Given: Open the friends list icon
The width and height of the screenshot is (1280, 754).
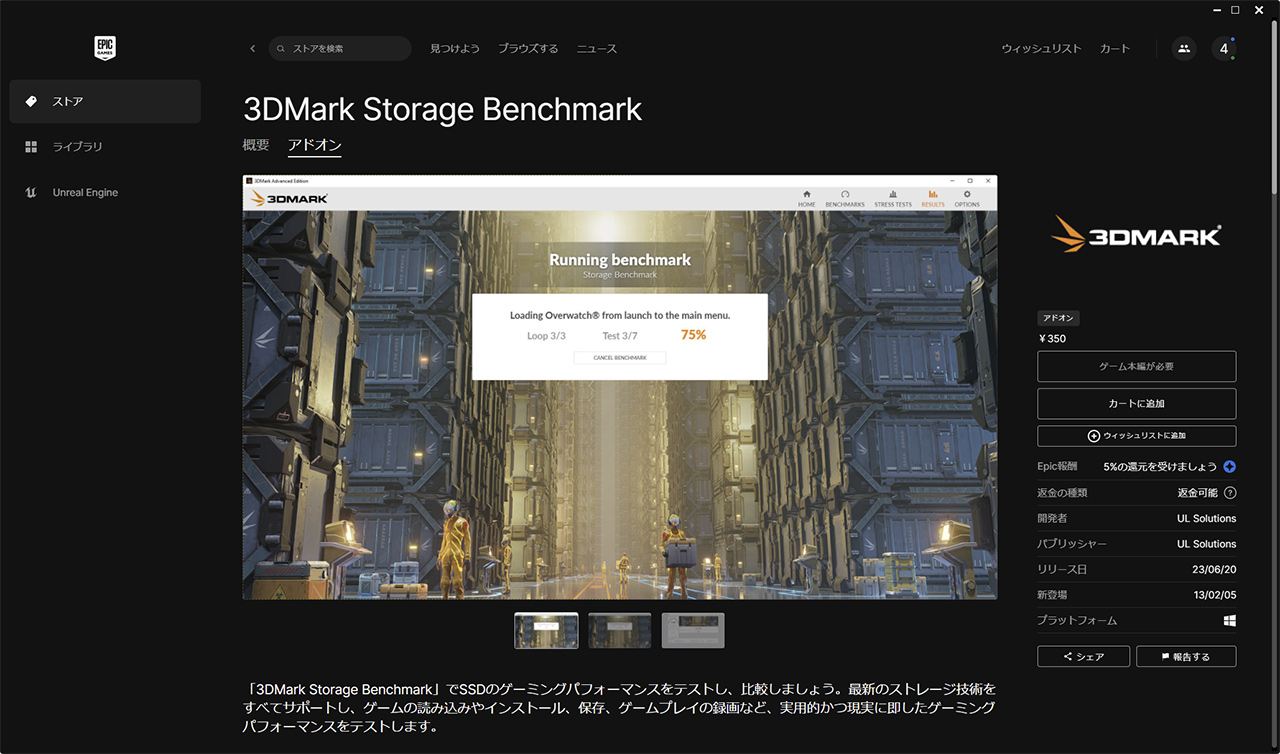Looking at the screenshot, I should pos(1184,49).
